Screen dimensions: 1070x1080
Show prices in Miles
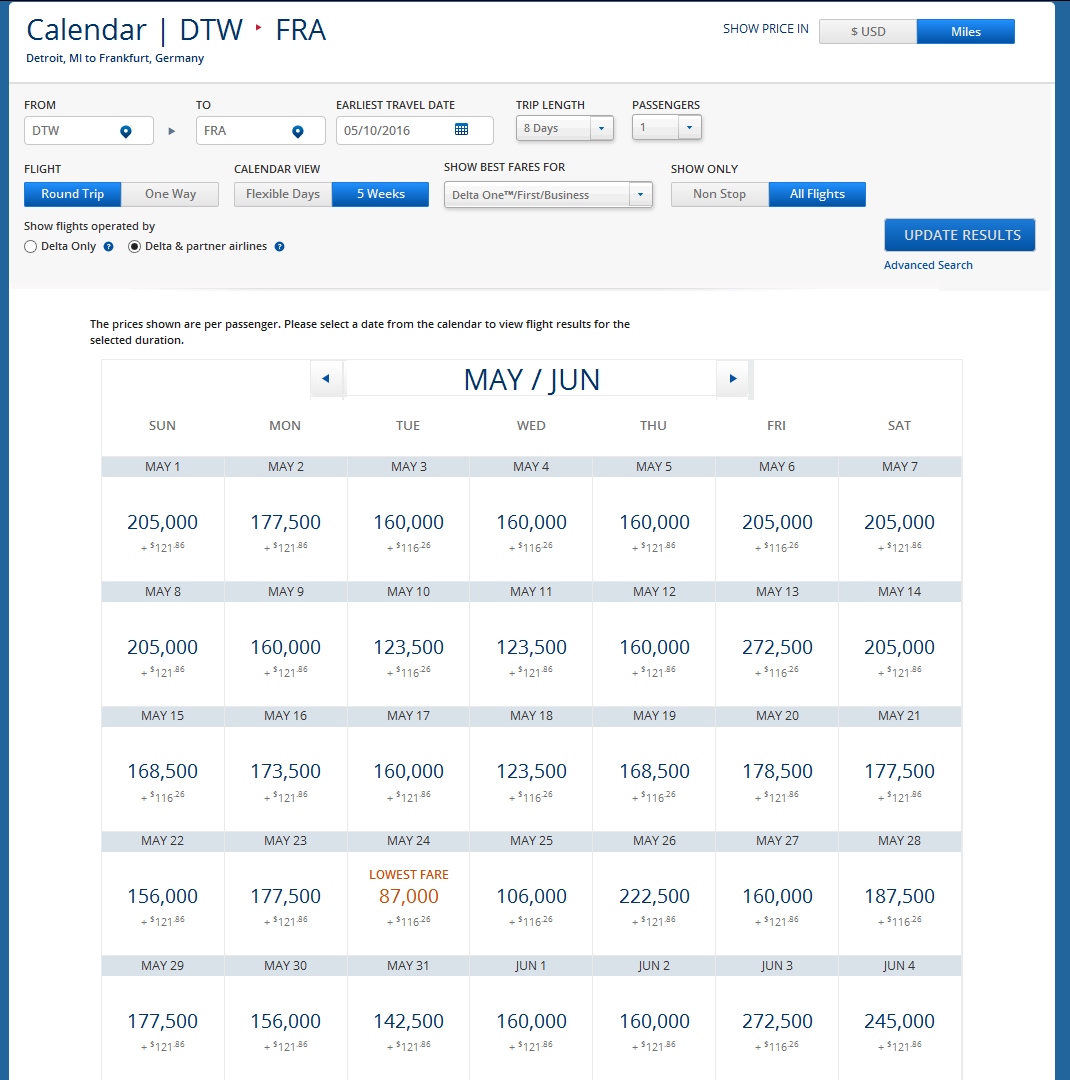click(965, 32)
